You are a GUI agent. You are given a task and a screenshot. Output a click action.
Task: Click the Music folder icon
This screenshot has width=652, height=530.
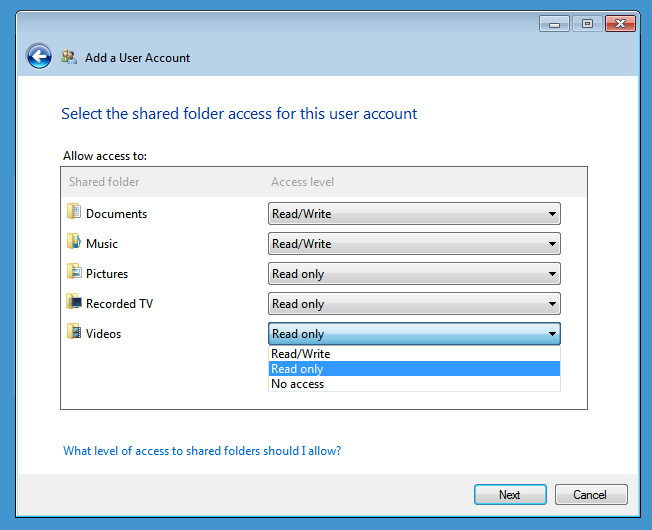click(74, 242)
